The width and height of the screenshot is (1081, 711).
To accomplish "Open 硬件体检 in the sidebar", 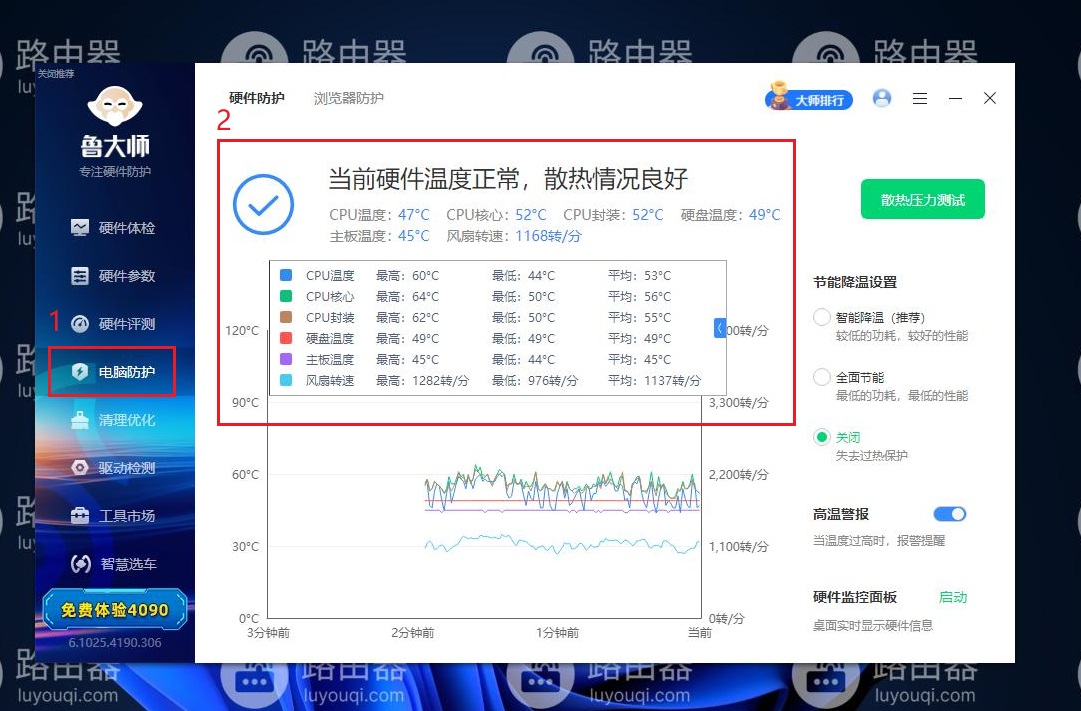I will [113, 228].
